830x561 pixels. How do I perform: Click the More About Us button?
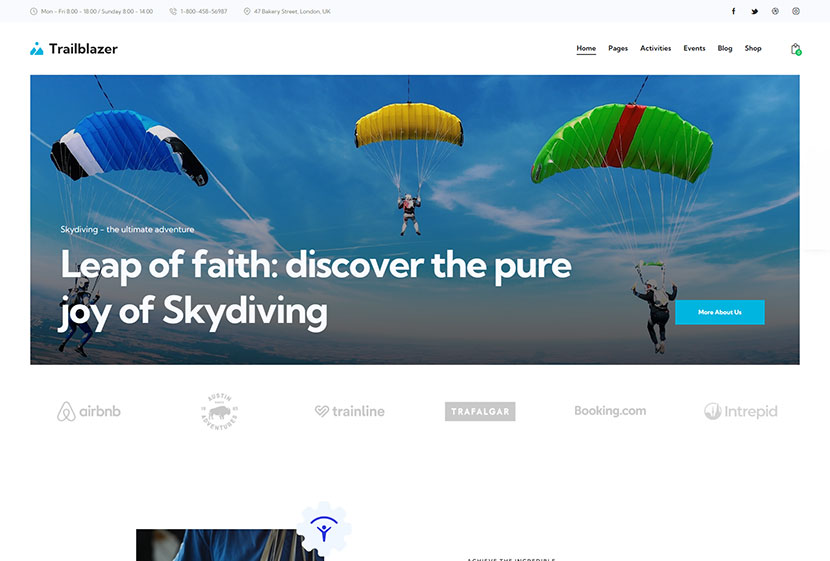click(719, 312)
